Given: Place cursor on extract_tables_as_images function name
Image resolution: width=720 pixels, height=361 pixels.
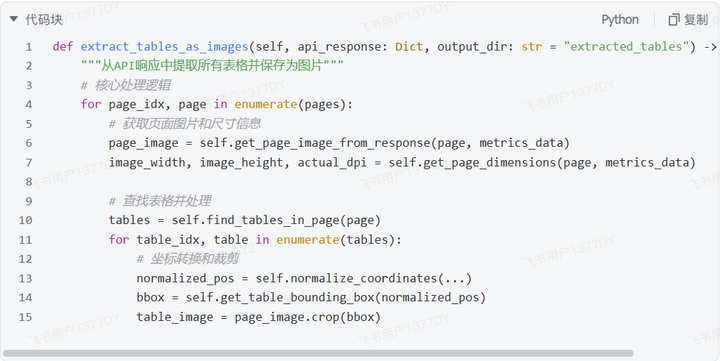Looking at the screenshot, I should tap(164, 47).
